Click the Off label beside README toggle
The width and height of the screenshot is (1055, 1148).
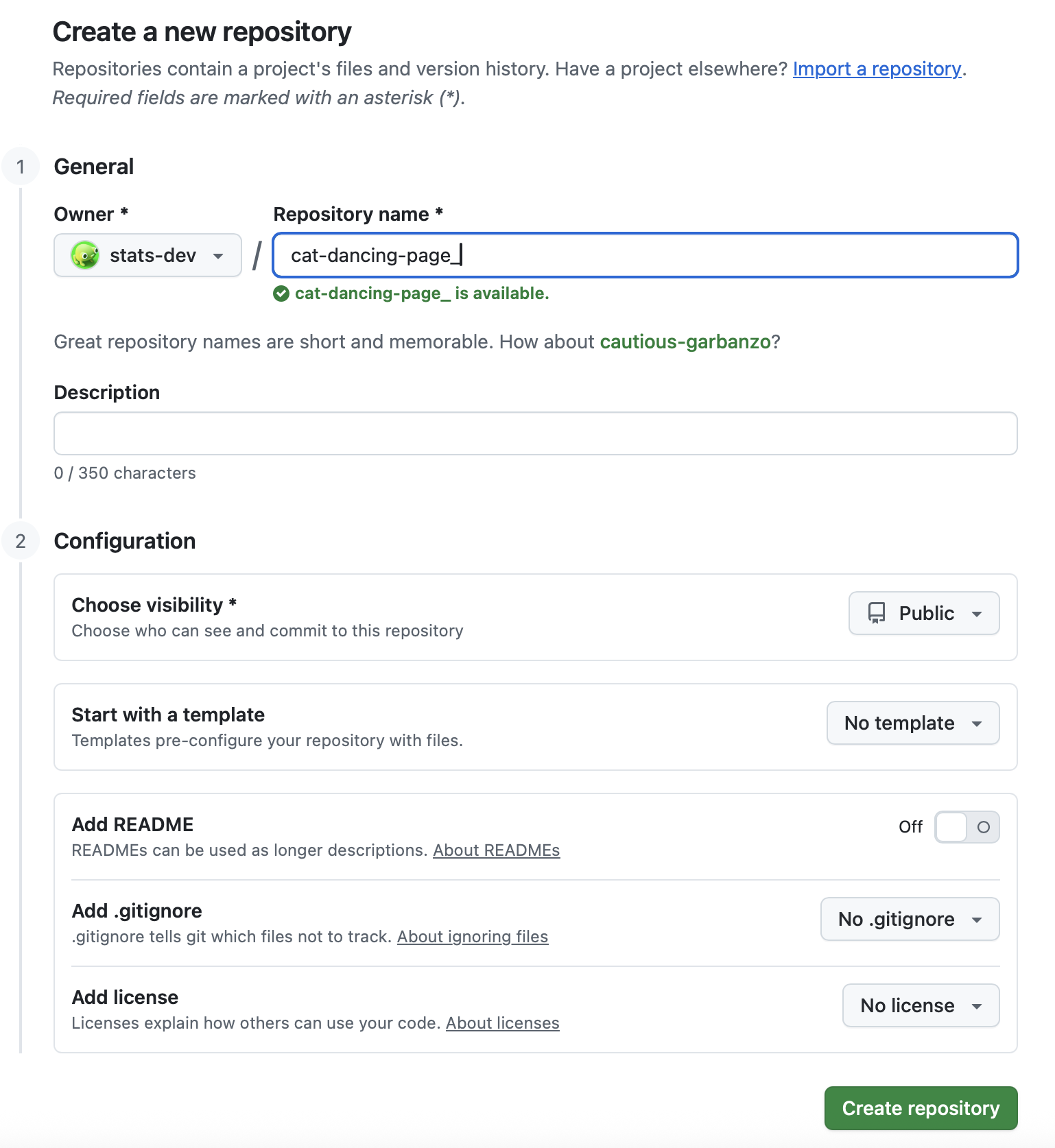click(x=910, y=827)
